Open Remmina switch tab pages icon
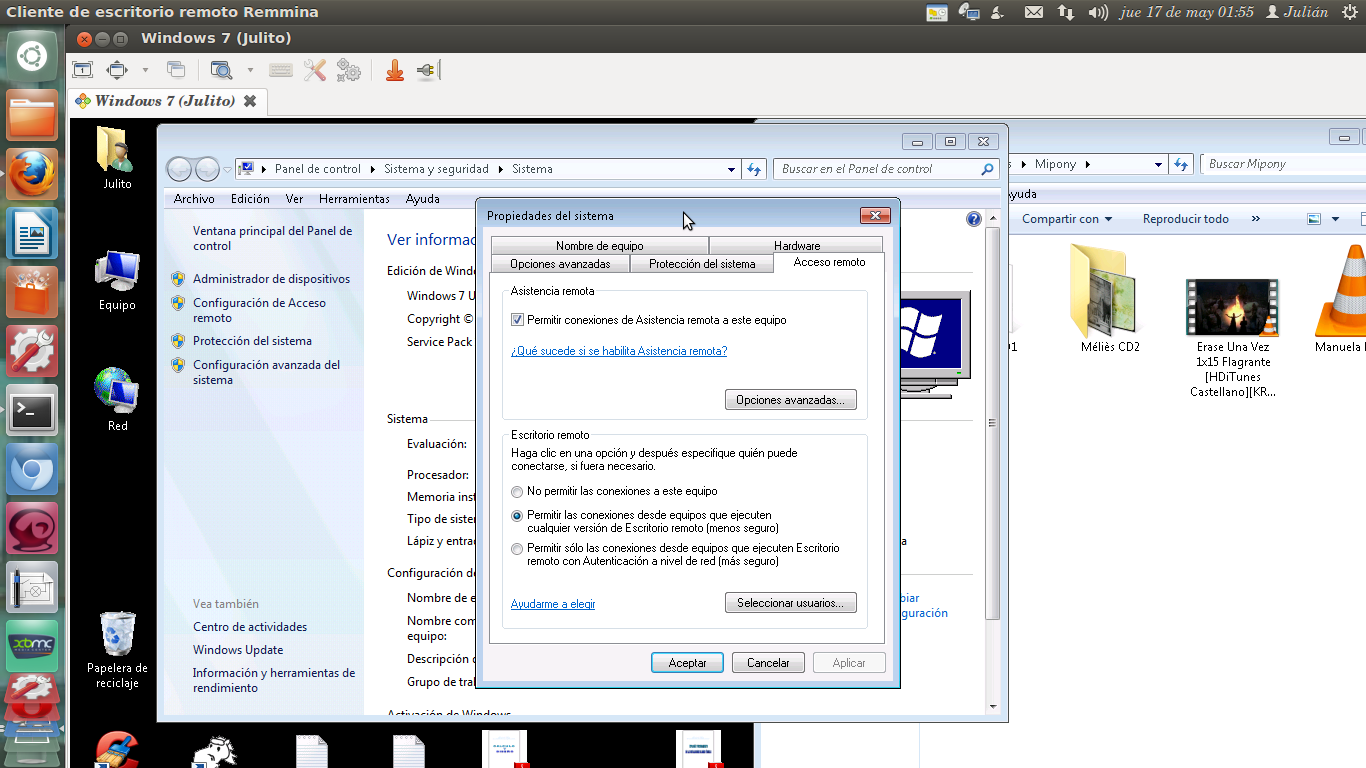Image resolution: width=1366 pixels, height=768 pixels. (176, 70)
